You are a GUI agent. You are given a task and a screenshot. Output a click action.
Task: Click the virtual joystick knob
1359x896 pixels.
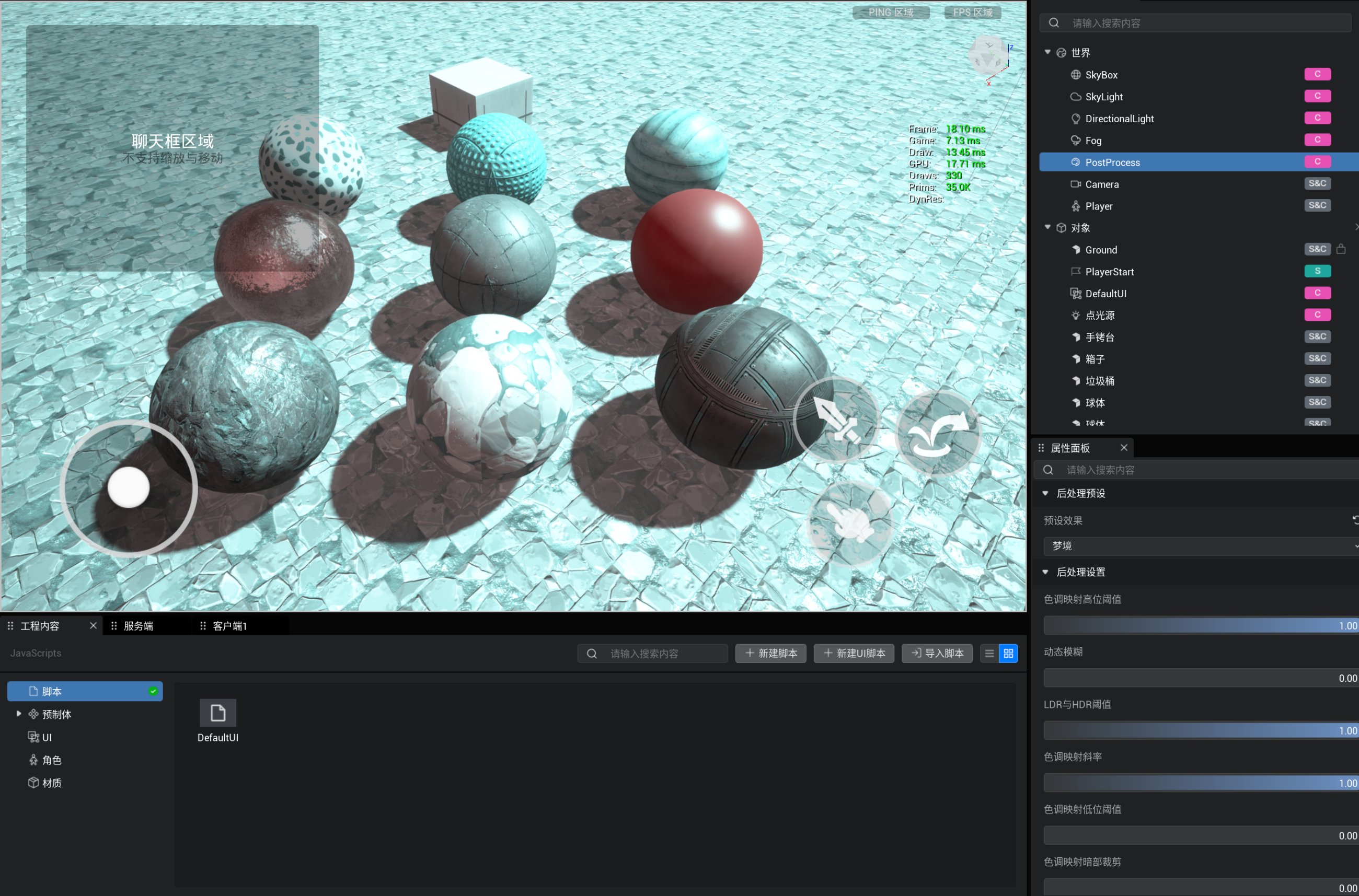(x=129, y=487)
